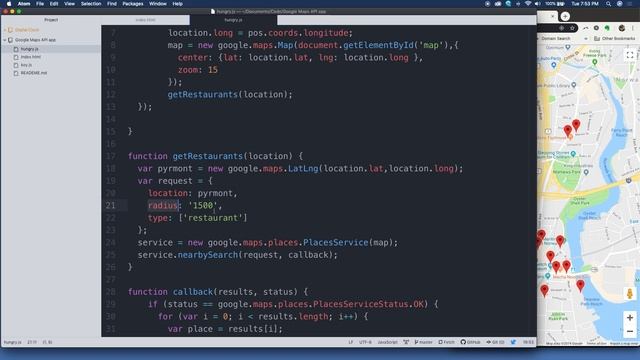Open index.html in the project tree
This screenshot has height=360, width=640.
[x=31, y=57]
